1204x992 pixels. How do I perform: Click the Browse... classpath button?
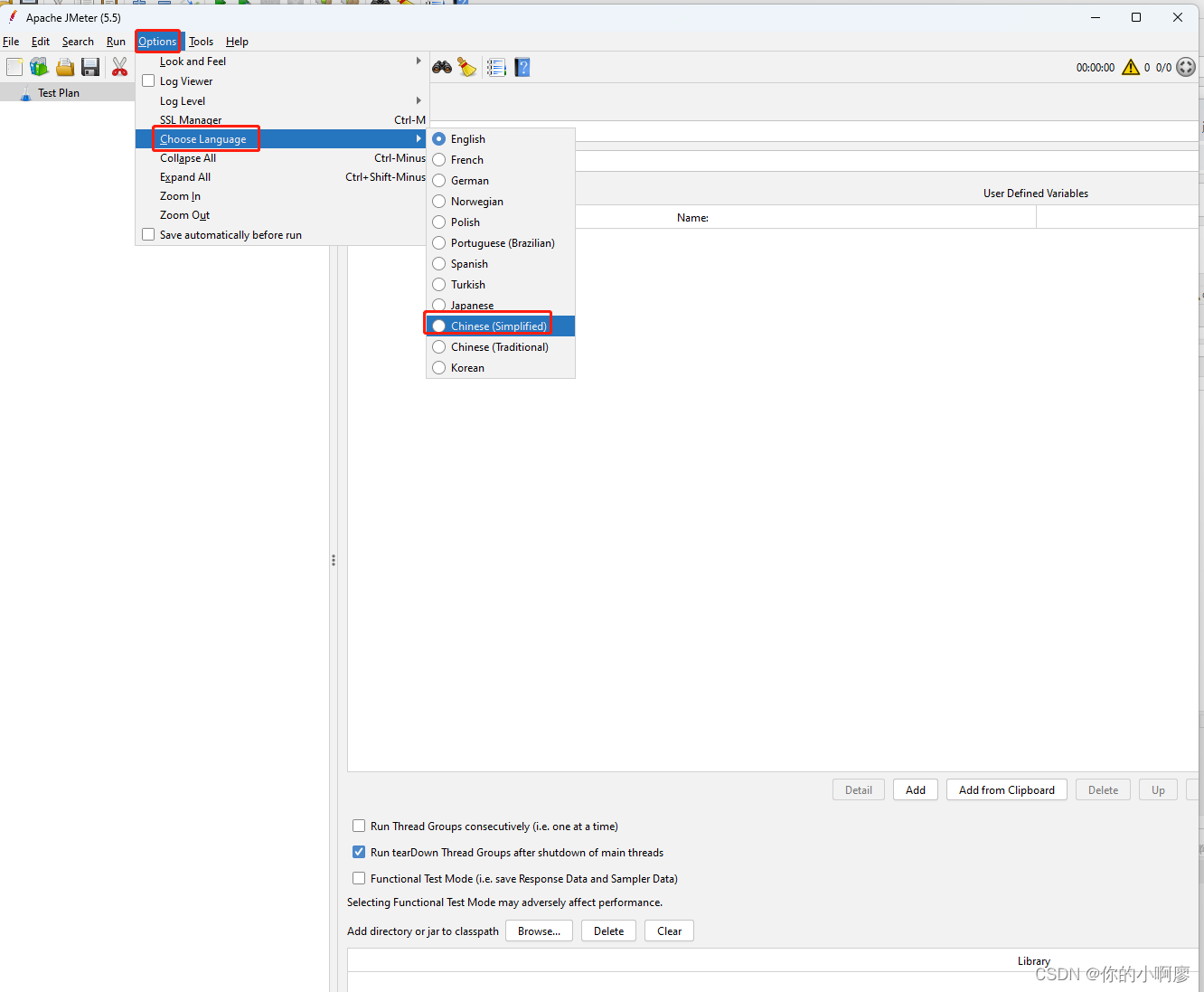click(x=539, y=931)
